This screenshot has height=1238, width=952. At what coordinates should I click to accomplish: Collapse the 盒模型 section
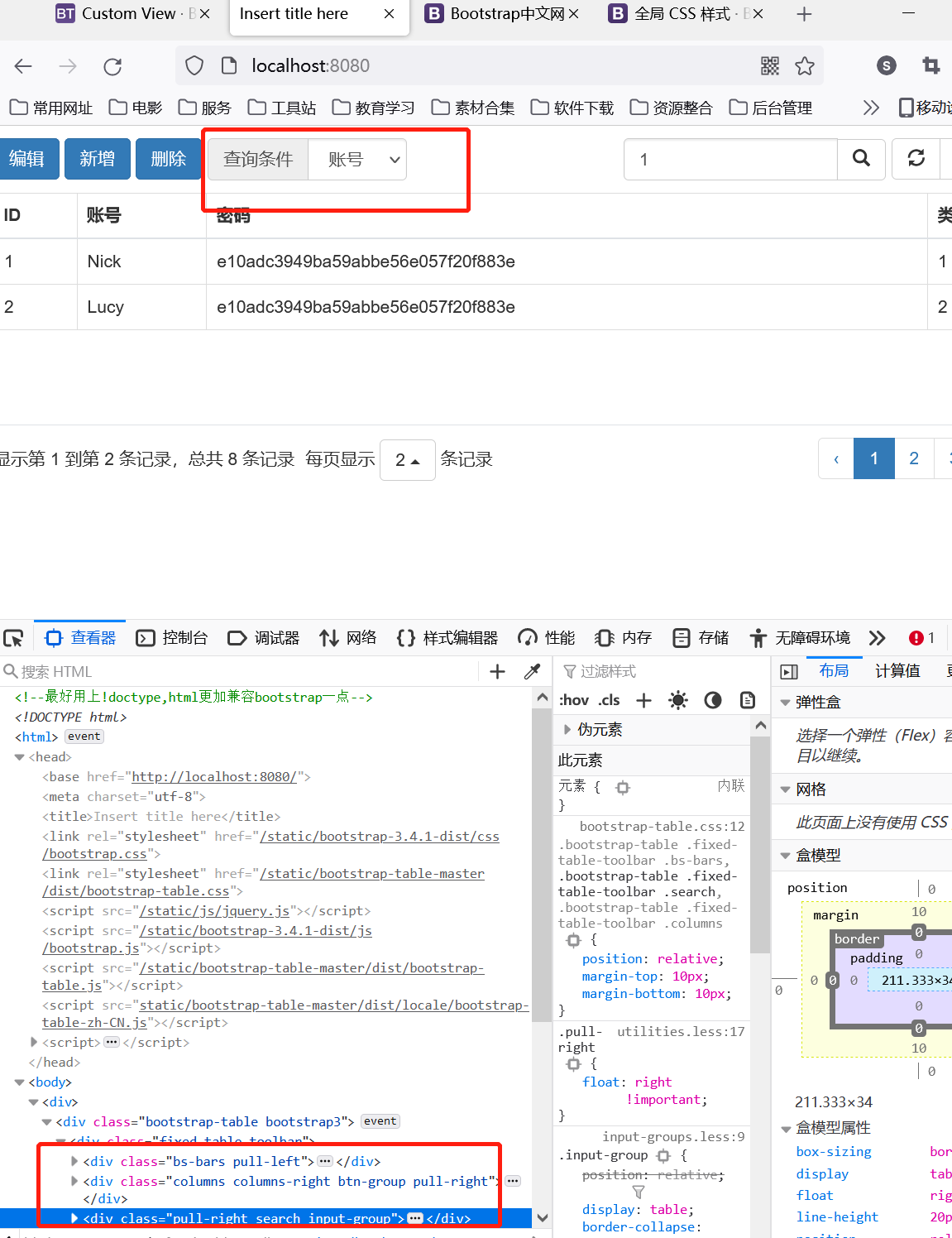785,856
